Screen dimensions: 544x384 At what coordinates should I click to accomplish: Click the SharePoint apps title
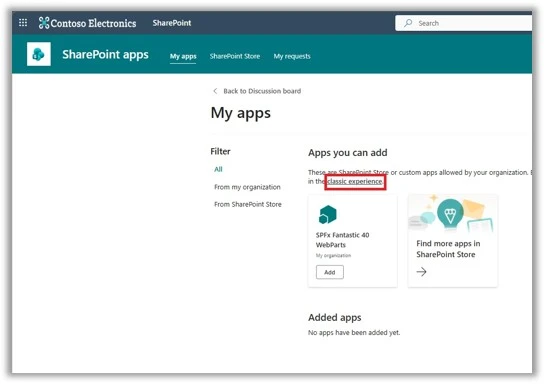105,54
